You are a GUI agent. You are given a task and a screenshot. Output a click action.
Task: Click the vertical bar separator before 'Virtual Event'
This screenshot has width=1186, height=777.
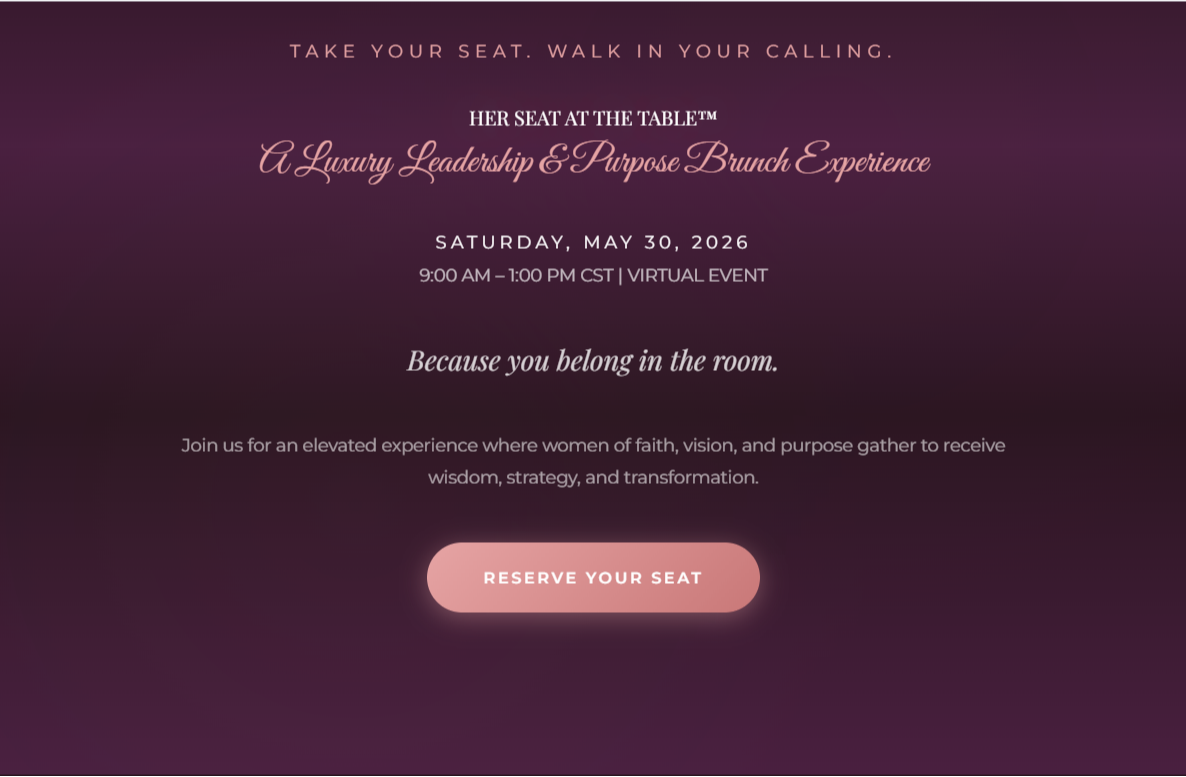point(620,275)
